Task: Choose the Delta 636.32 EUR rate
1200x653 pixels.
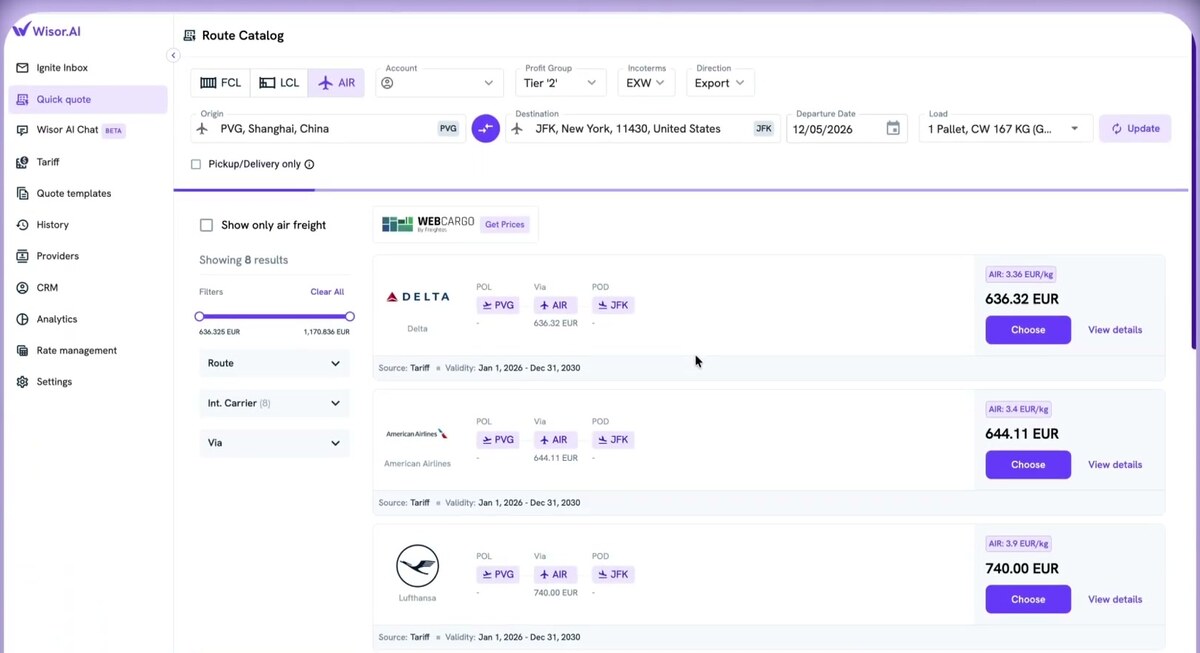Action: [x=1028, y=330]
